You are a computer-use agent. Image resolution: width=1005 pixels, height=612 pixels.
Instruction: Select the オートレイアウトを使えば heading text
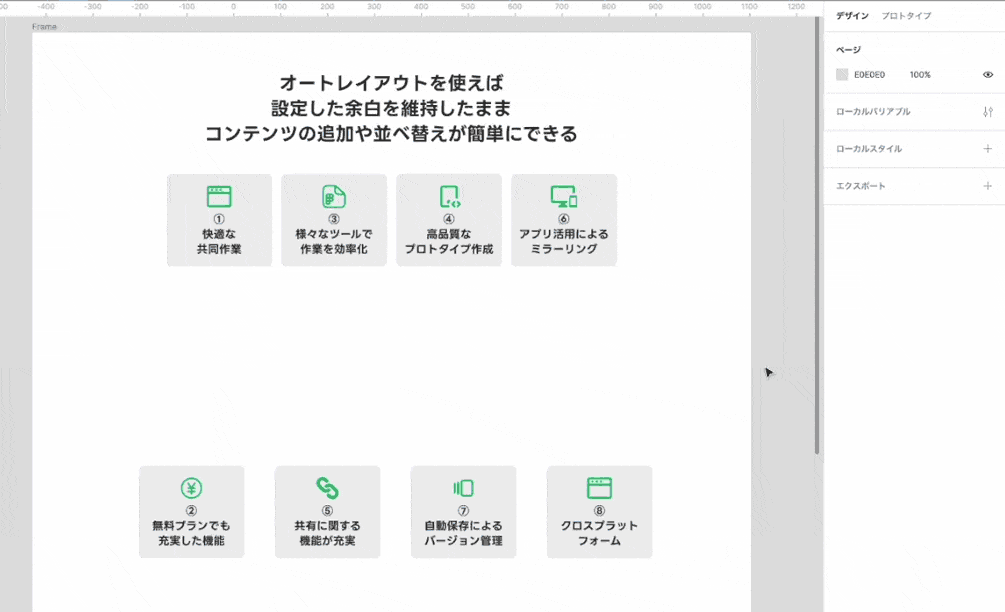pyautogui.click(x=391, y=82)
